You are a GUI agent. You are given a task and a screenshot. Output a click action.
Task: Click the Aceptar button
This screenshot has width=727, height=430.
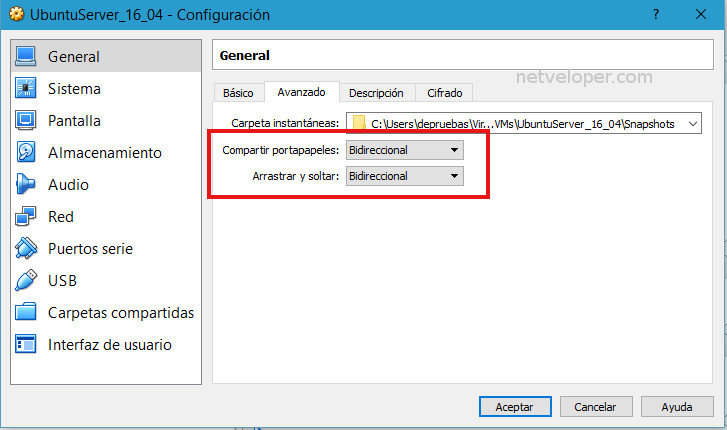point(515,407)
